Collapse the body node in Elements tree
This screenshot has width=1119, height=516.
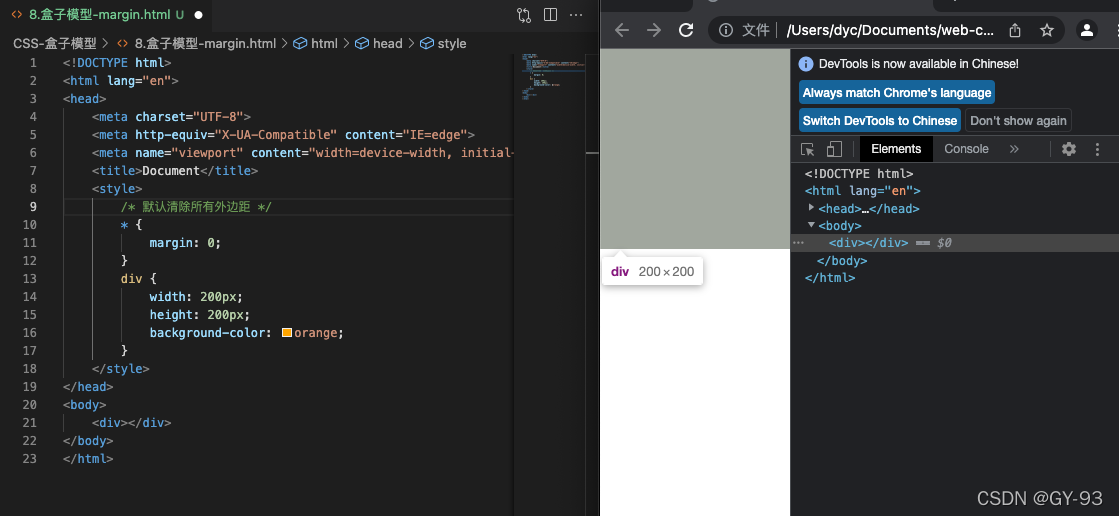pos(811,225)
